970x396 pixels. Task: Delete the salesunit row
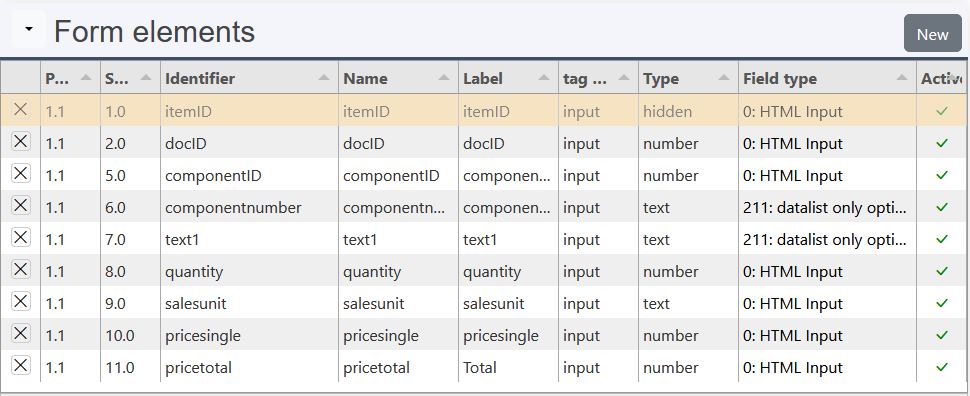pyautogui.click(x=20, y=301)
